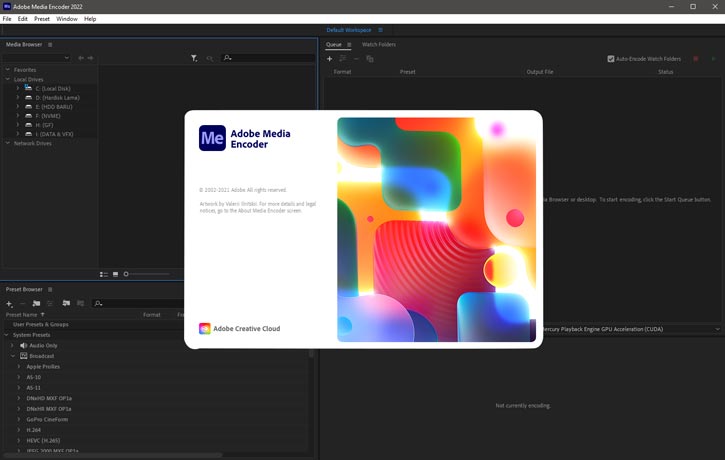
Task: Click the Media Browser back arrow
Action: coord(81,58)
